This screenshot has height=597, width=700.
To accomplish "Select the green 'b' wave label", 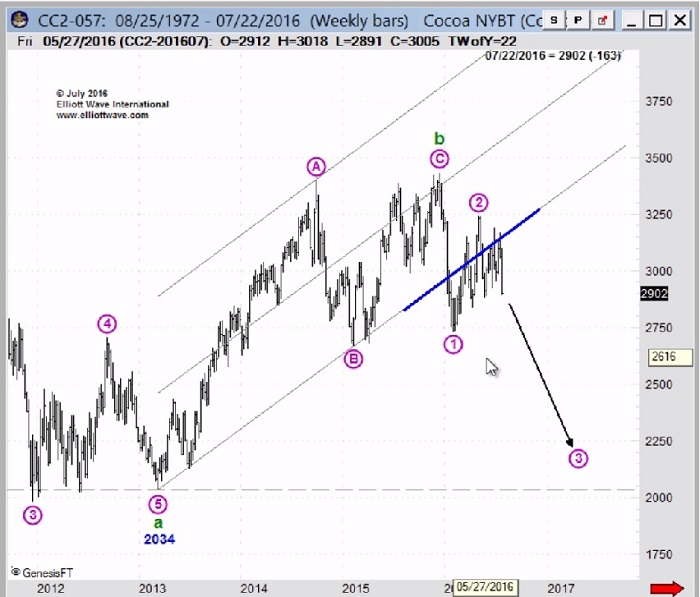I will (439, 139).
